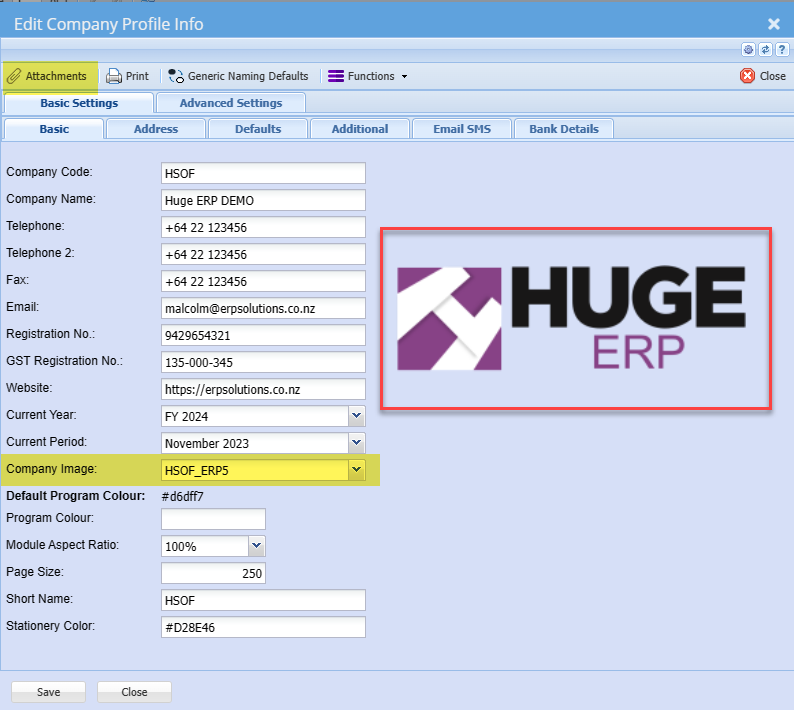Click the HUGE ERP company logo image
Screen dimensions: 794x710
click(571, 319)
